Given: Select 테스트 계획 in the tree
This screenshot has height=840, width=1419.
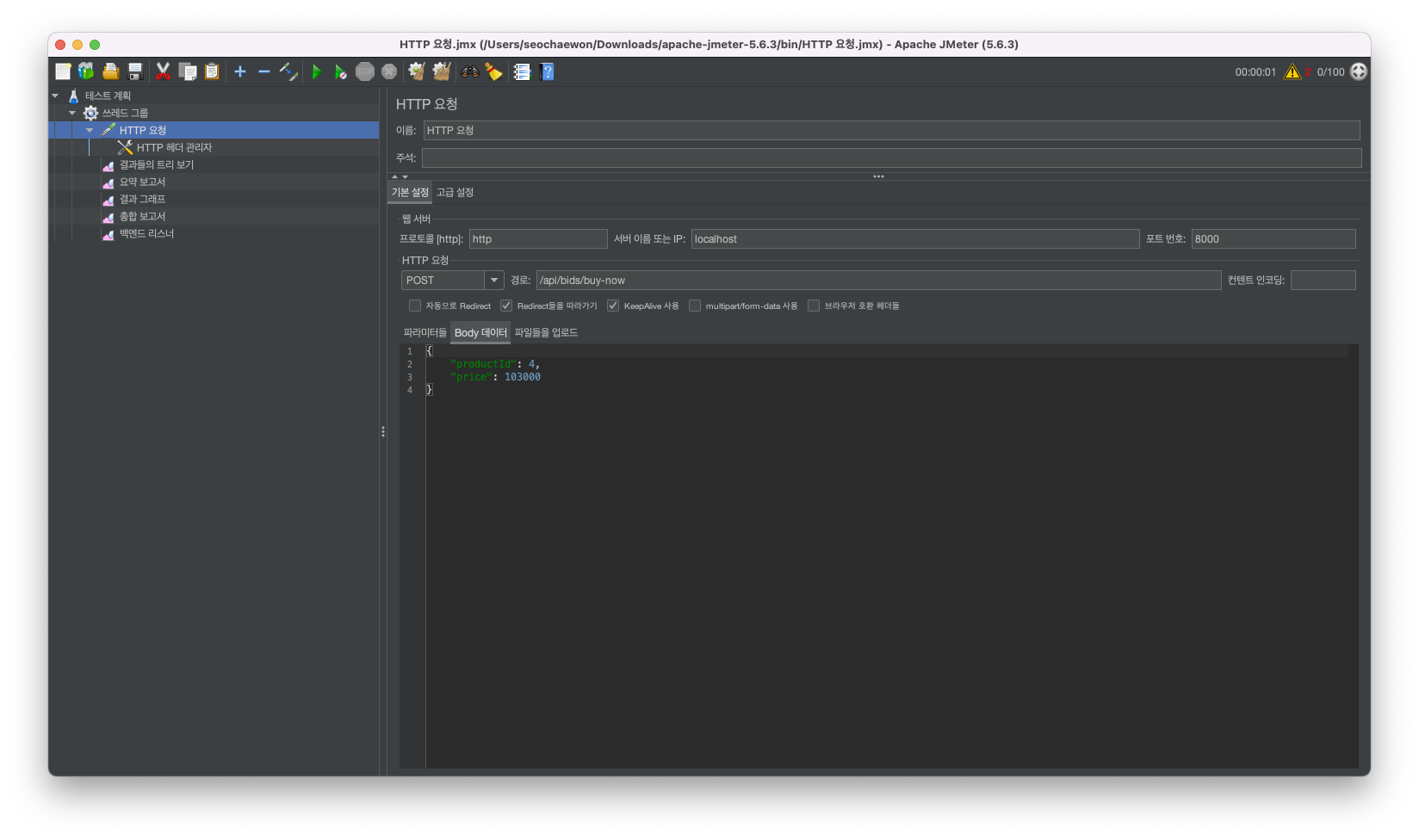Looking at the screenshot, I should click(108, 96).
